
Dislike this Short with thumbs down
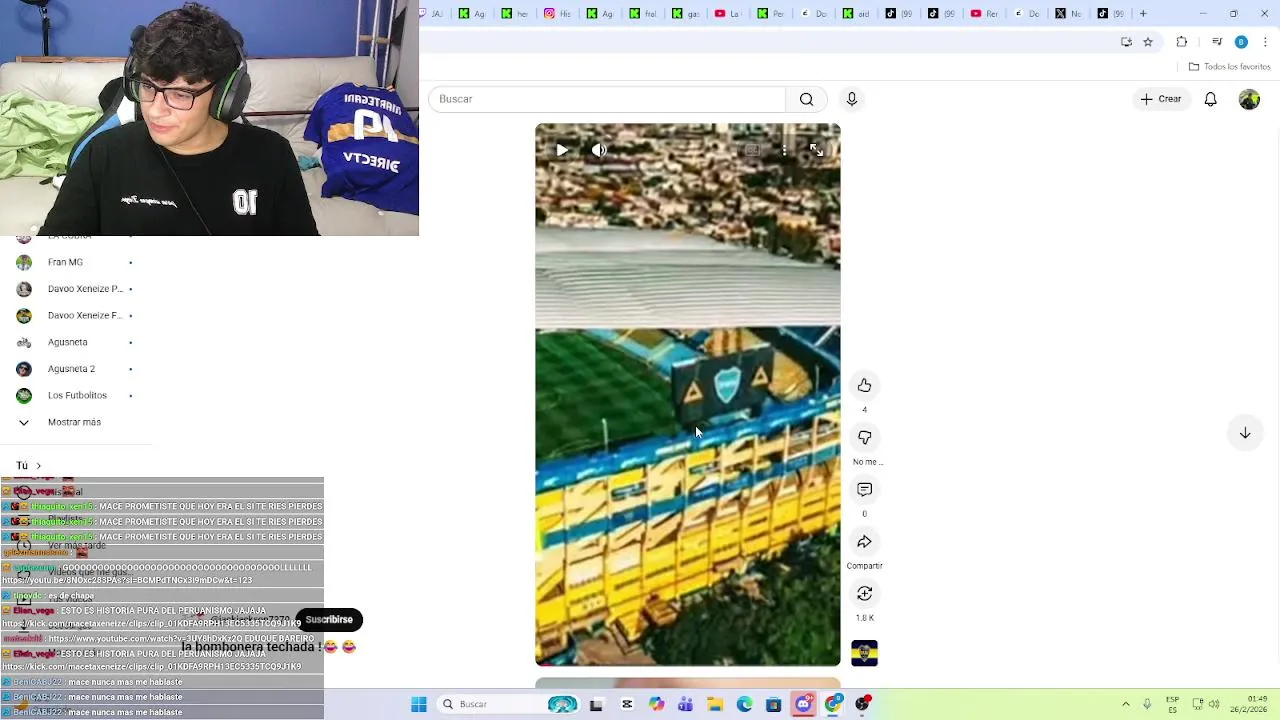(865, 437)
